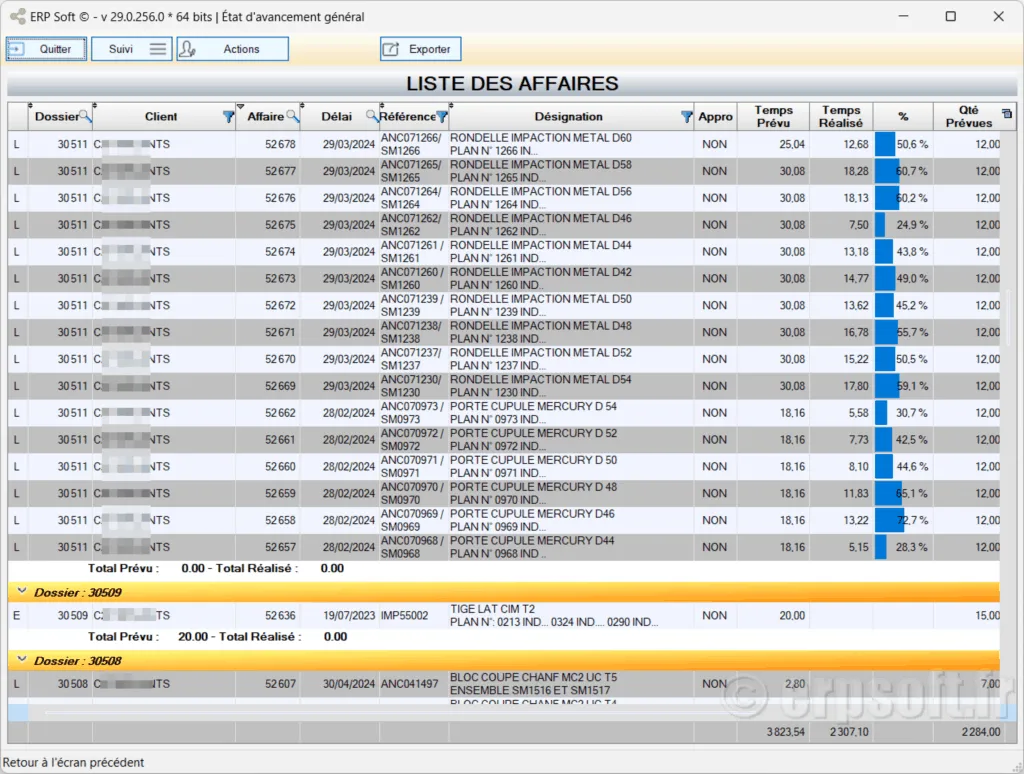Image resolution: width=1024 pixels, height=774 pixels.
Task: Click the magnifier icon in Affaire header
Action: (292, 117)
